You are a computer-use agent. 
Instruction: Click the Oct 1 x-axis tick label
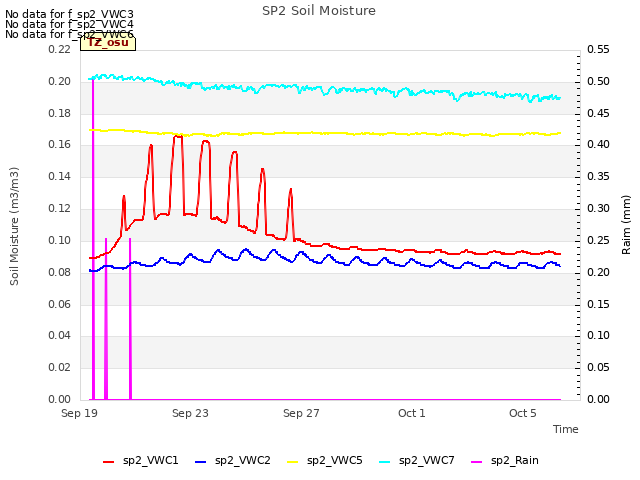[x=412, y=413]
